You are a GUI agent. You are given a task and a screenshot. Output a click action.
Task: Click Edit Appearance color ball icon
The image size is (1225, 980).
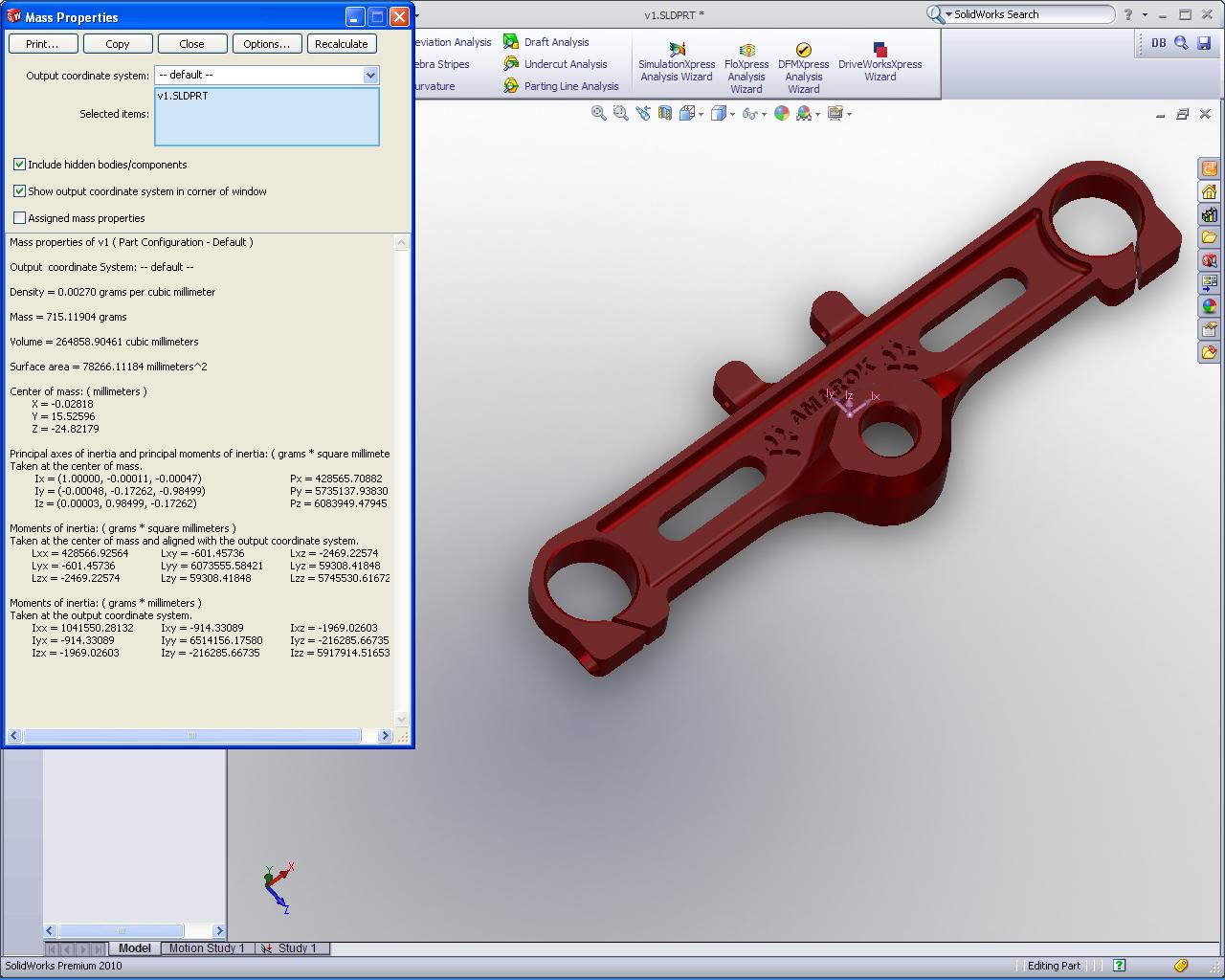(782, 113)
